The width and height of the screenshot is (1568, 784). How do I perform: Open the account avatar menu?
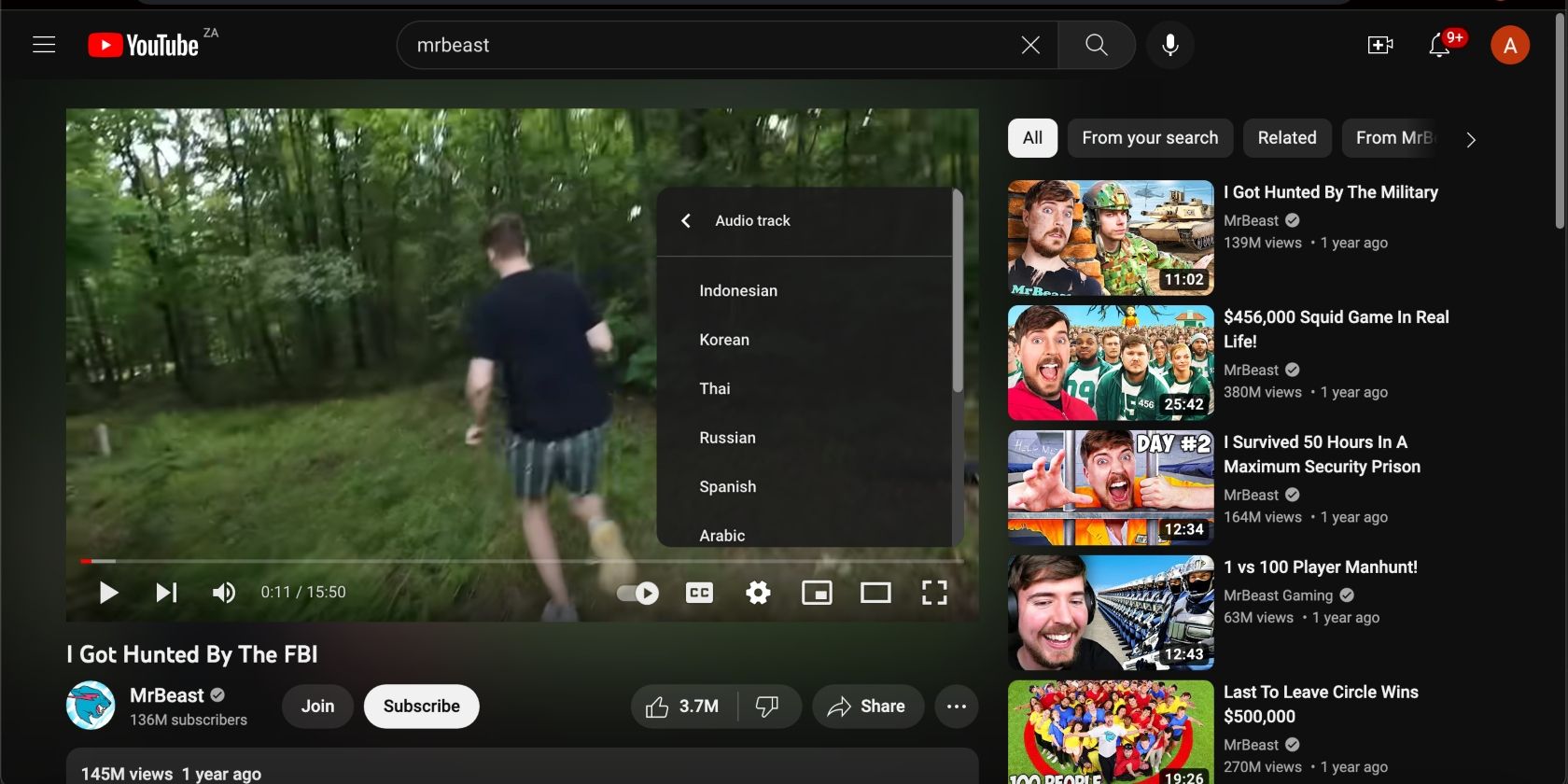coord(1510,45)
